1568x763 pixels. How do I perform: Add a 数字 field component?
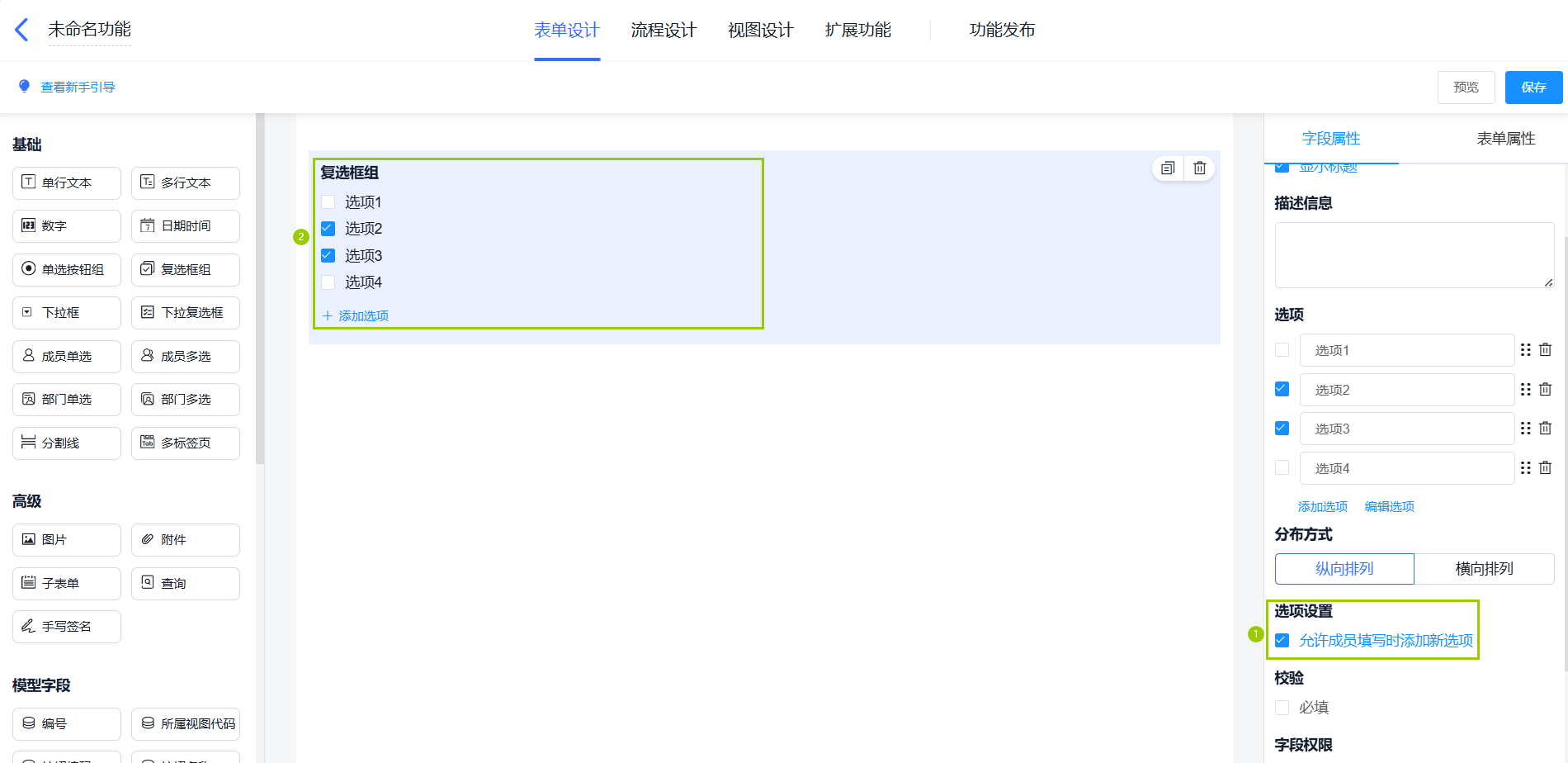pyautogui.click(x=67, y=226)
